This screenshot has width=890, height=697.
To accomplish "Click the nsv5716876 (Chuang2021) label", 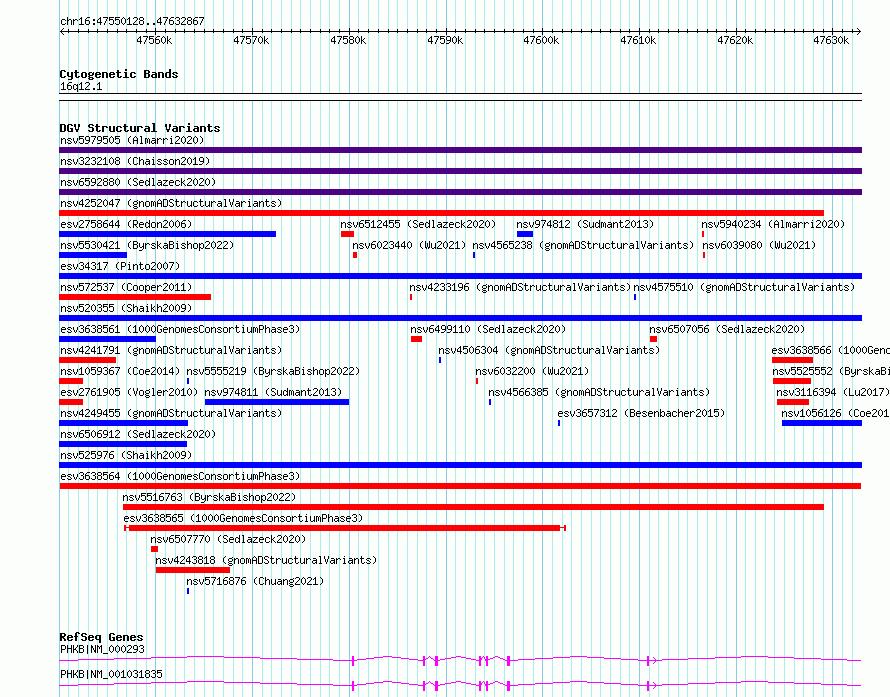I will (x=255, y=581).
